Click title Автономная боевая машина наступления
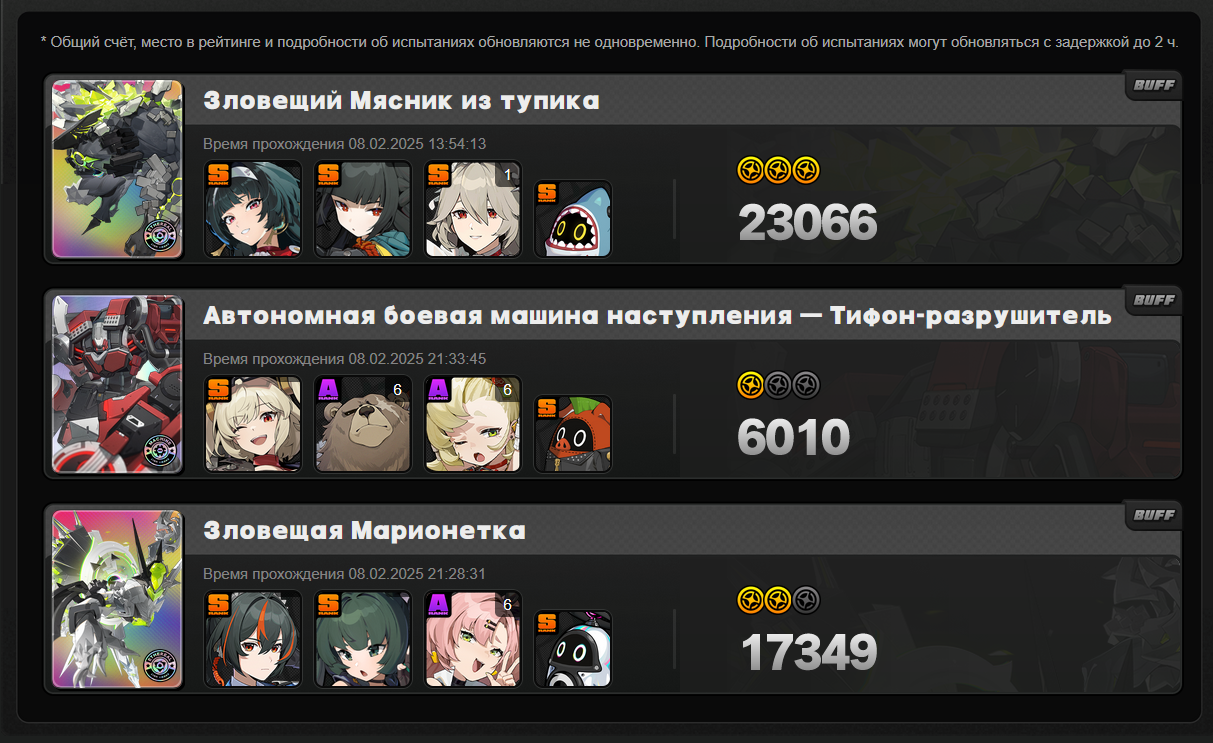 [x=495, y=316]
